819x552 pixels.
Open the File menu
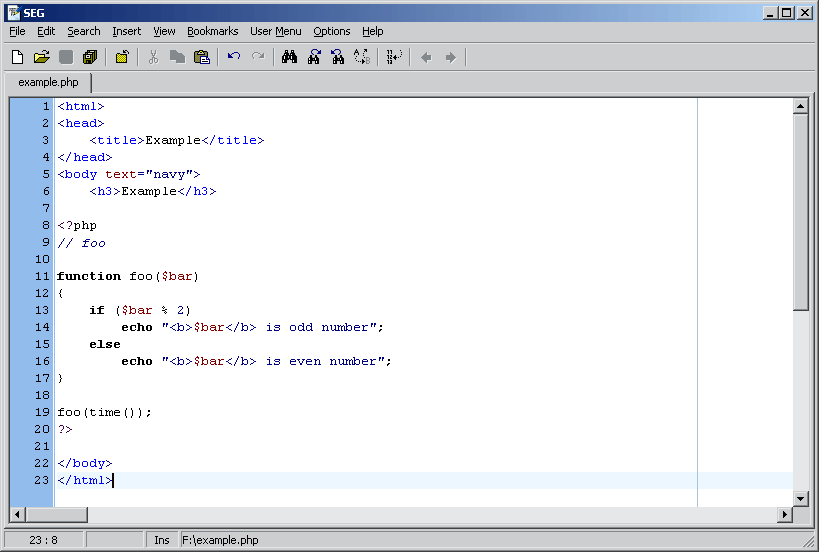pos(17,31)
